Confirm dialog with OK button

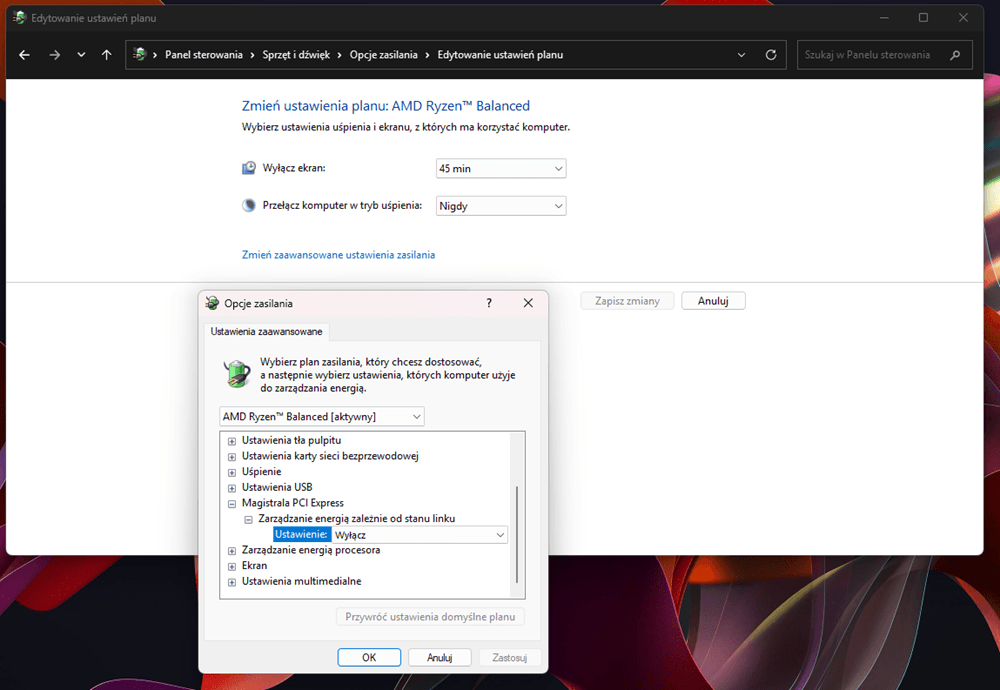(x=369, y=657)
